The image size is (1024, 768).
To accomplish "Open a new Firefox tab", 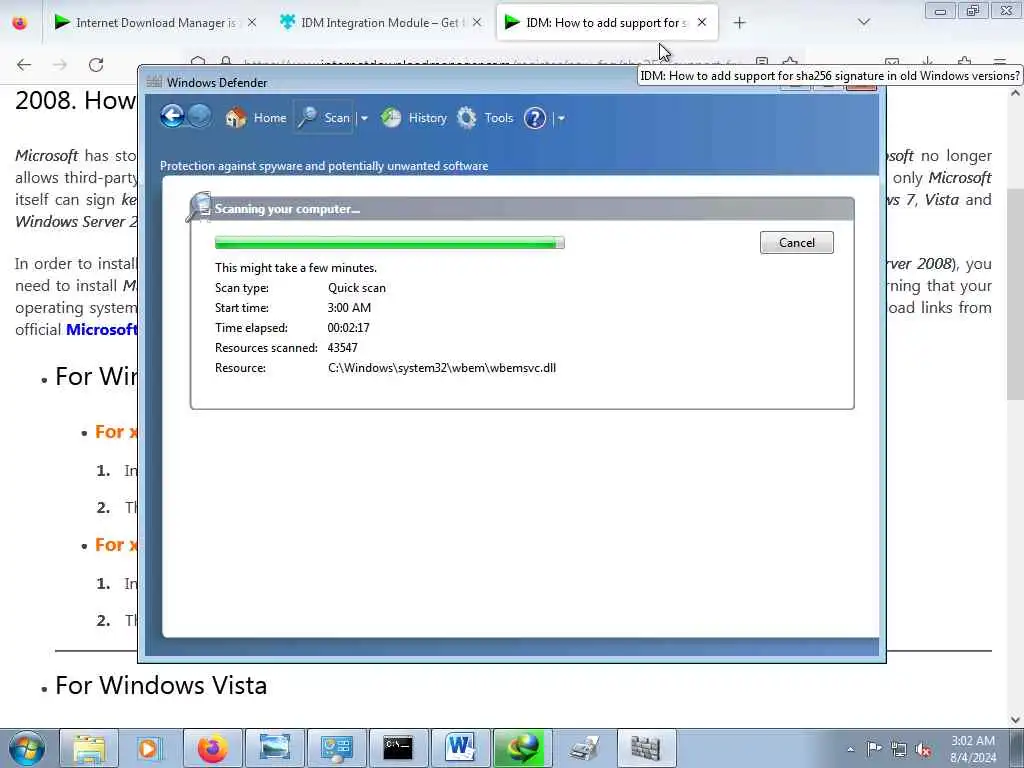I will pyautogui.click(x=739, y=23).
